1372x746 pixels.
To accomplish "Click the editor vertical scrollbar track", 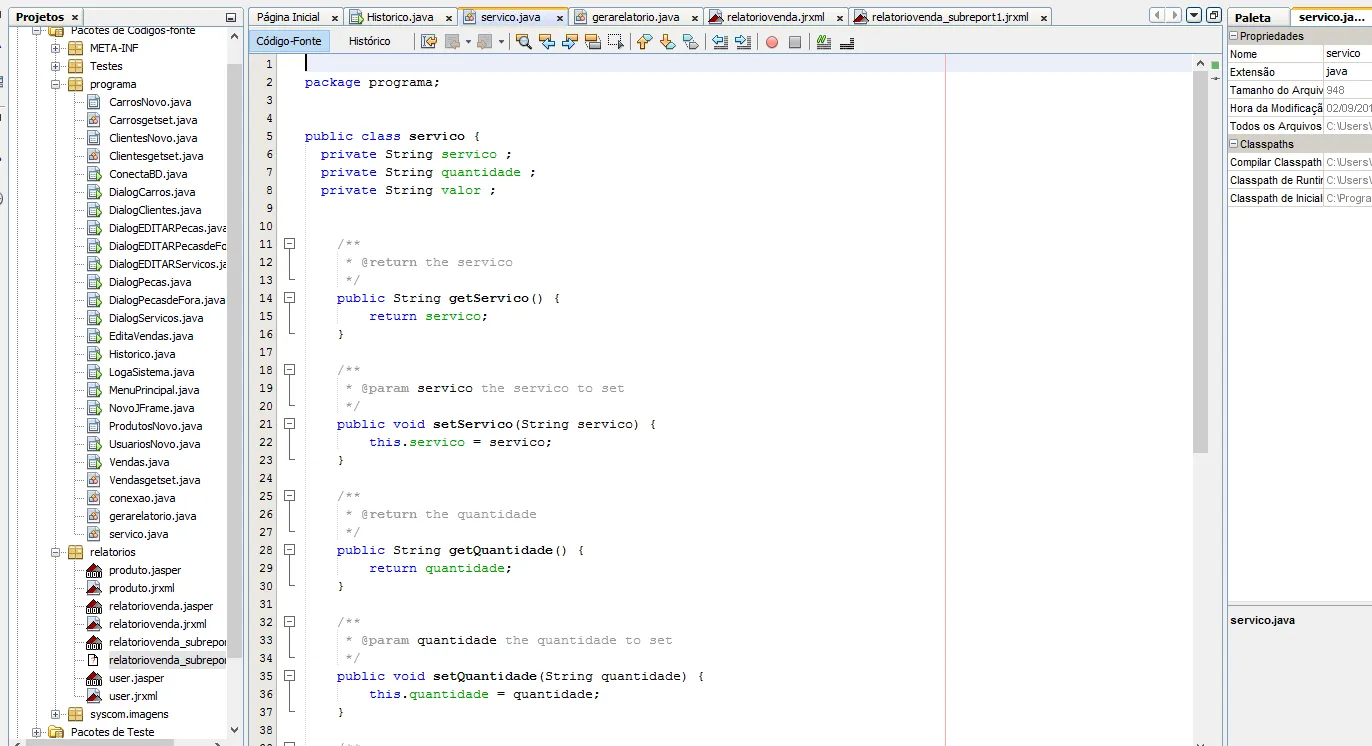I will (x=1201, y=600).
